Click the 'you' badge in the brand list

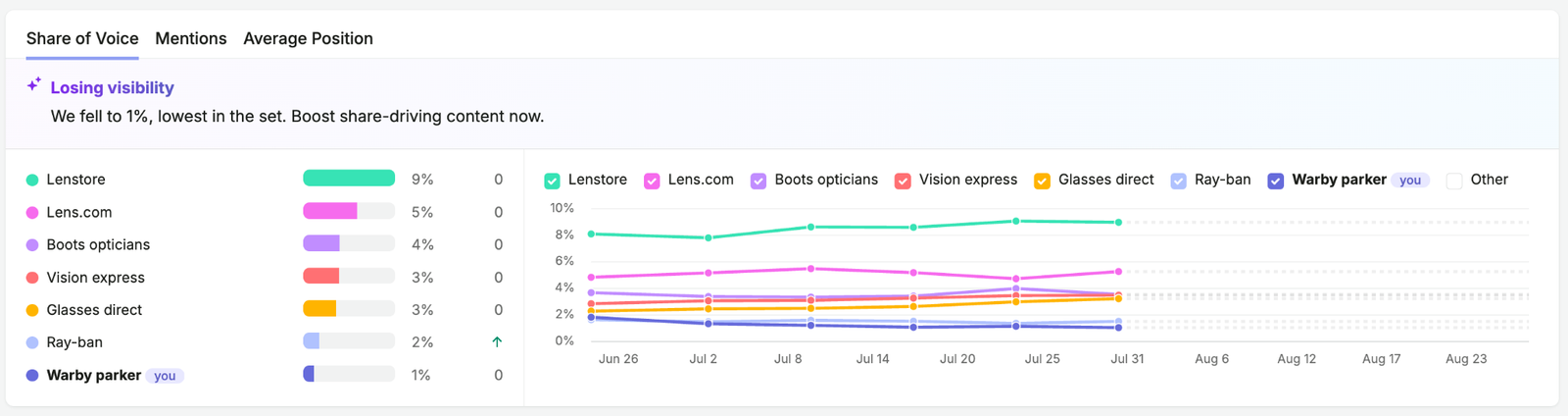click(x=165, y=376)
